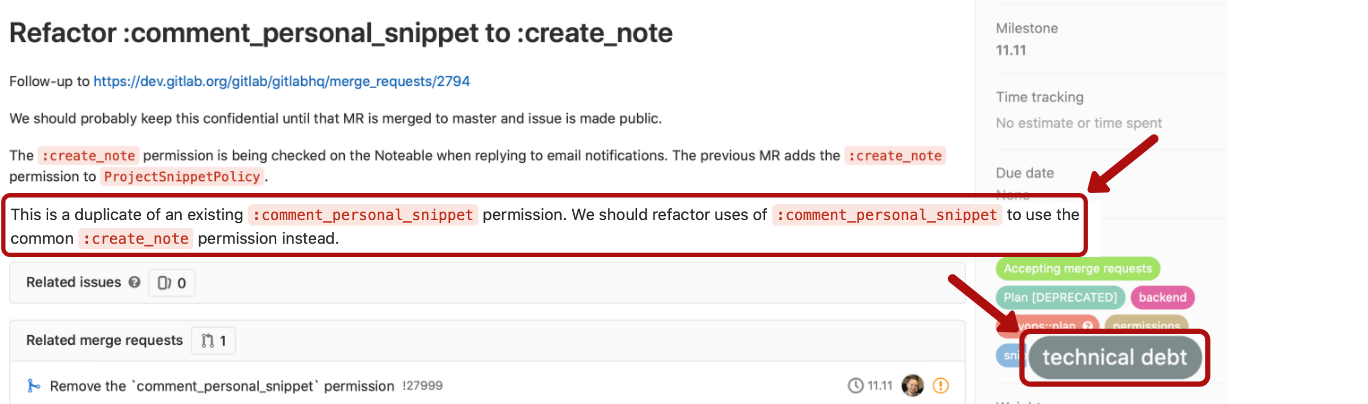The image size is (1368, 404).
Task: Open the "Remove the comment_personal_snippet permission" merge request
Action: tap(222, 386)
